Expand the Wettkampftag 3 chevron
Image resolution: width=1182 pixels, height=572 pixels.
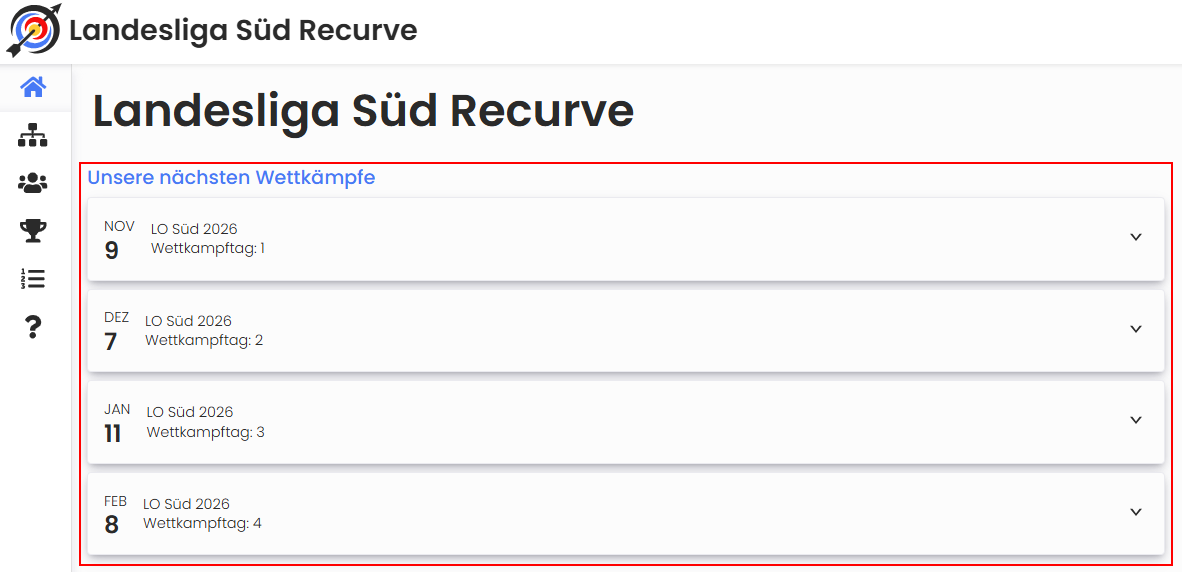click(1135, 420)
